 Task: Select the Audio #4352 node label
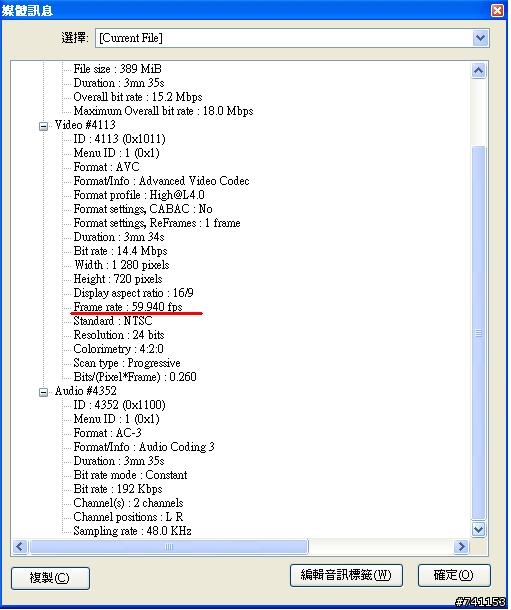86,391
